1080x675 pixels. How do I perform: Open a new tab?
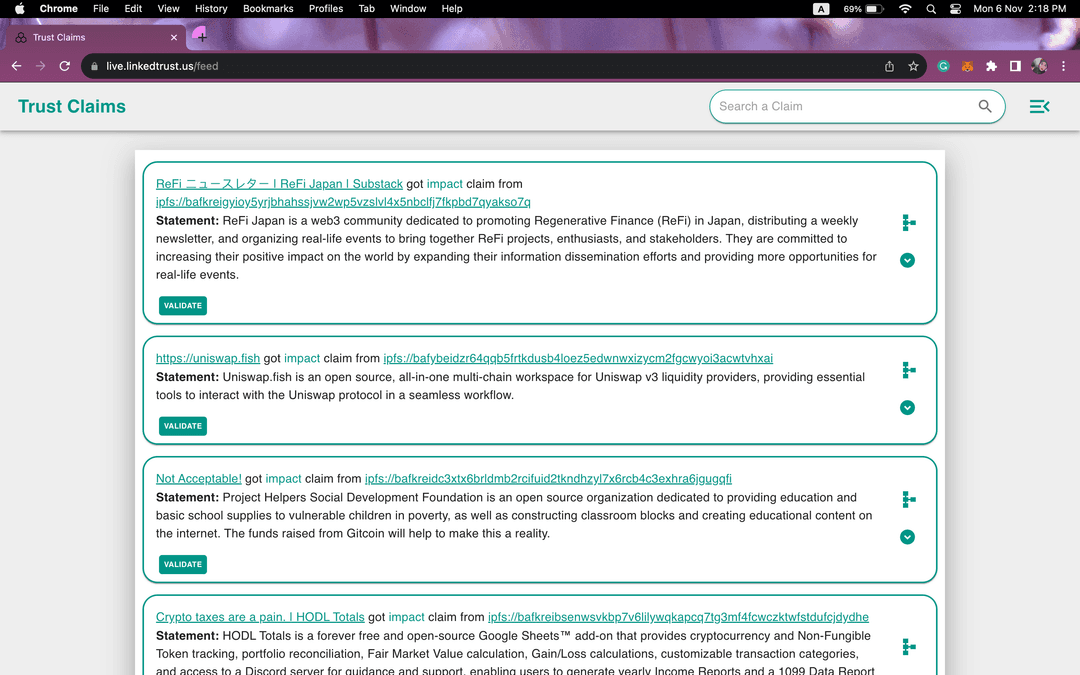pos(202,37)
